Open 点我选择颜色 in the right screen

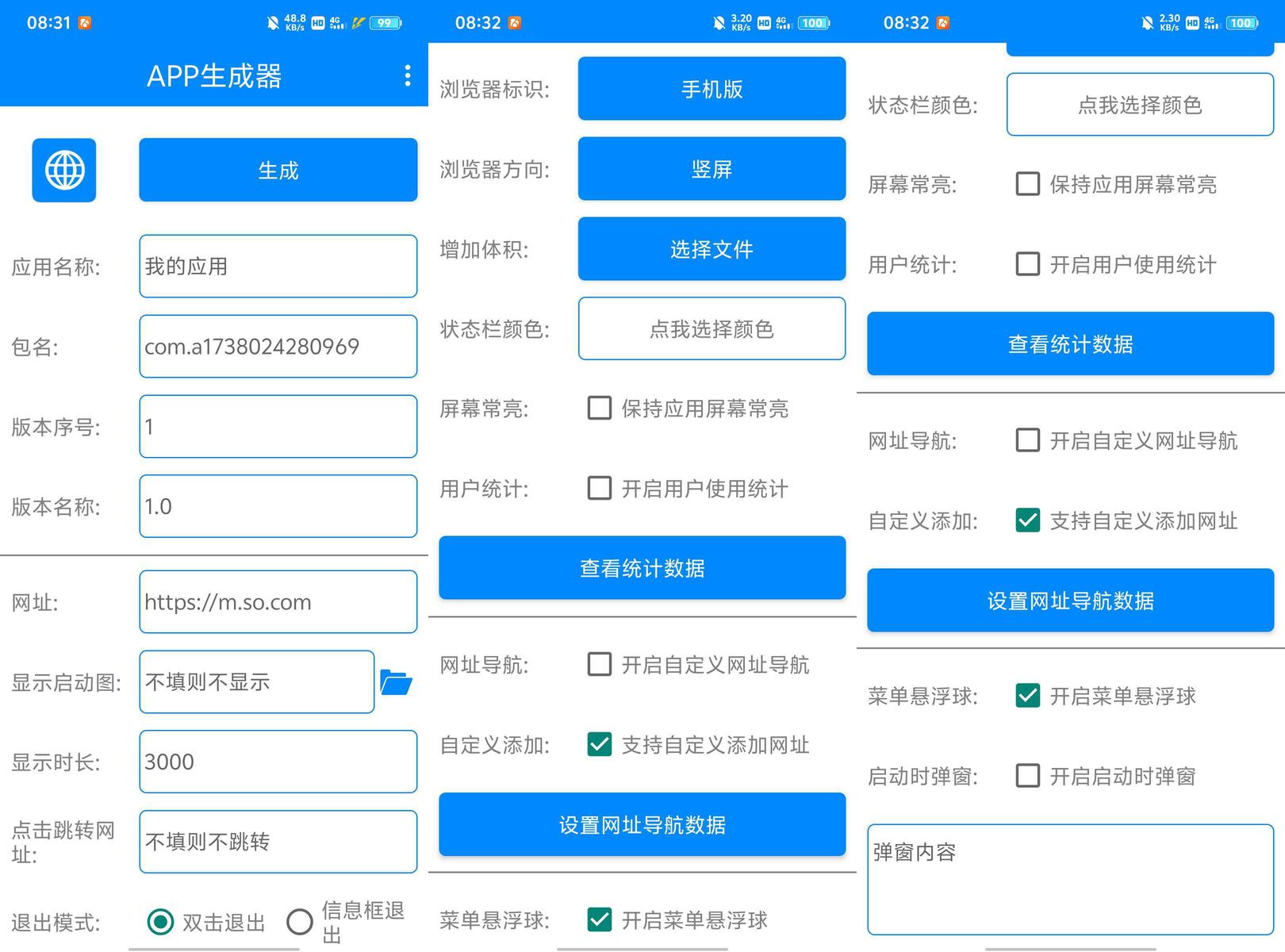pos(1141,105)
